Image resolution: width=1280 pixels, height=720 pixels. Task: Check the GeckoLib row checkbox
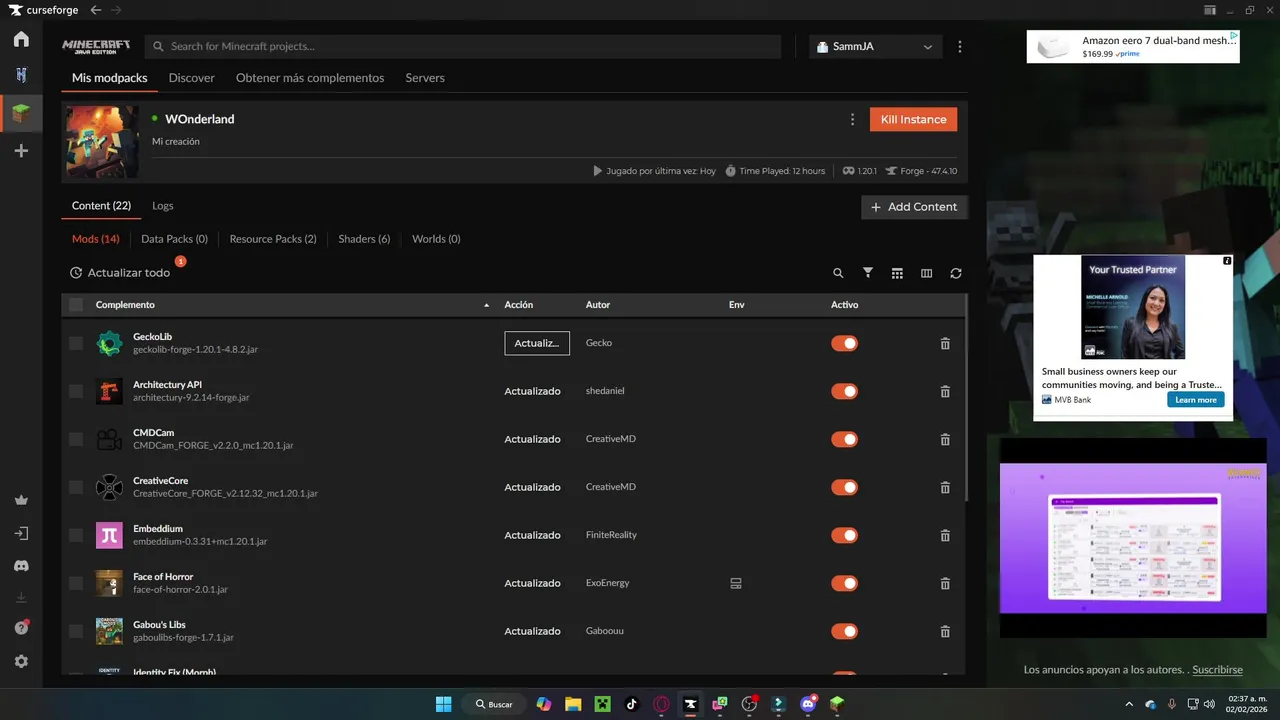point(76,343)
